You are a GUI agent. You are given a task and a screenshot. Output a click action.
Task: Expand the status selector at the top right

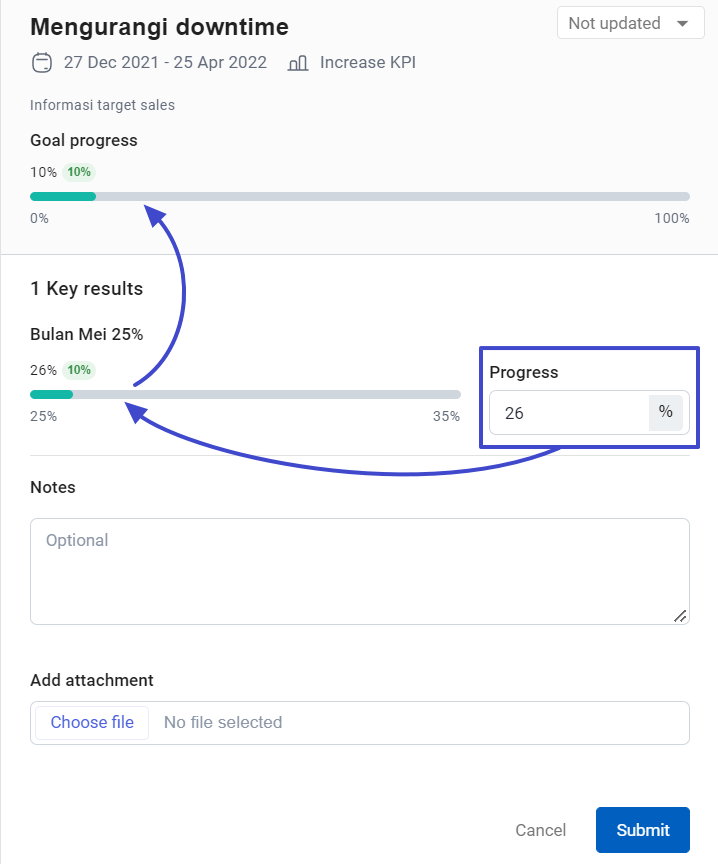[x=630, y=22]
